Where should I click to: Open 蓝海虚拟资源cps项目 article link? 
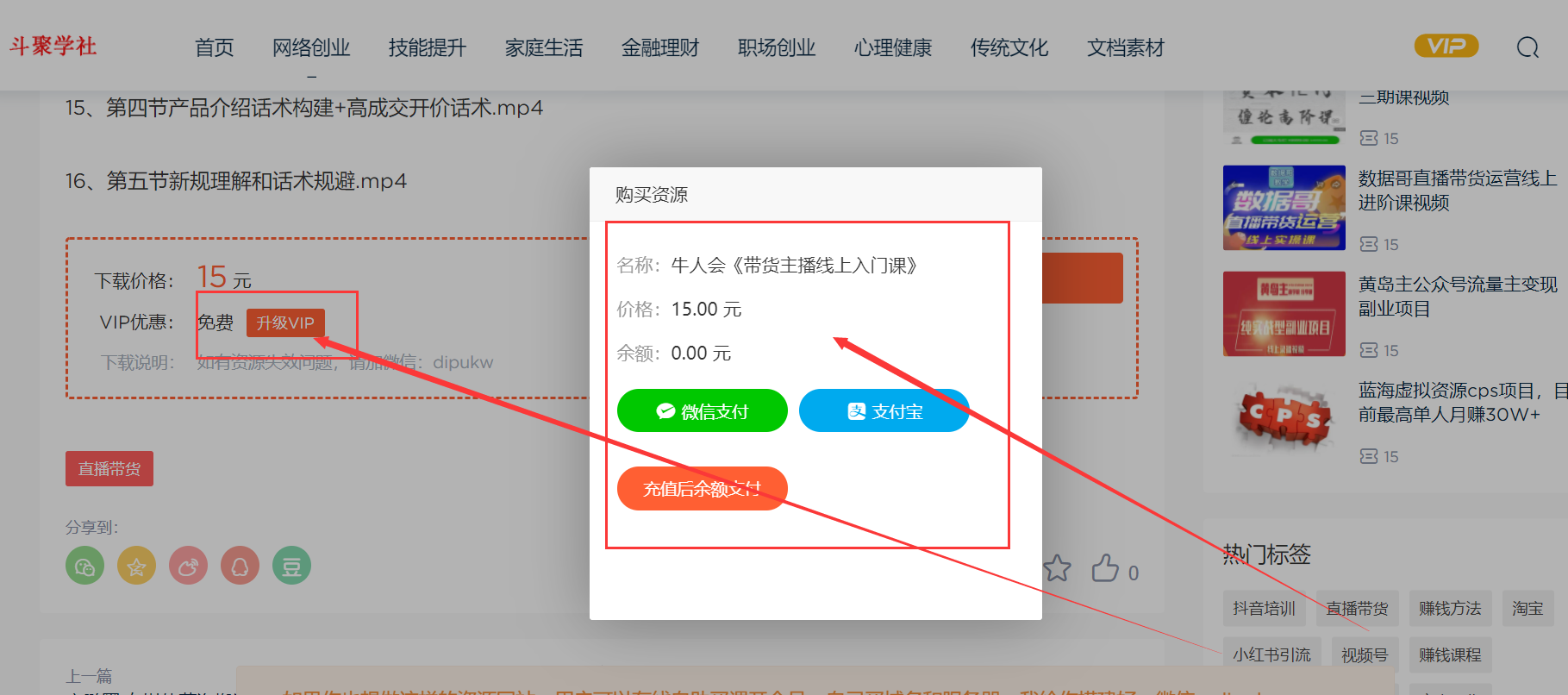pos(1457,403)
